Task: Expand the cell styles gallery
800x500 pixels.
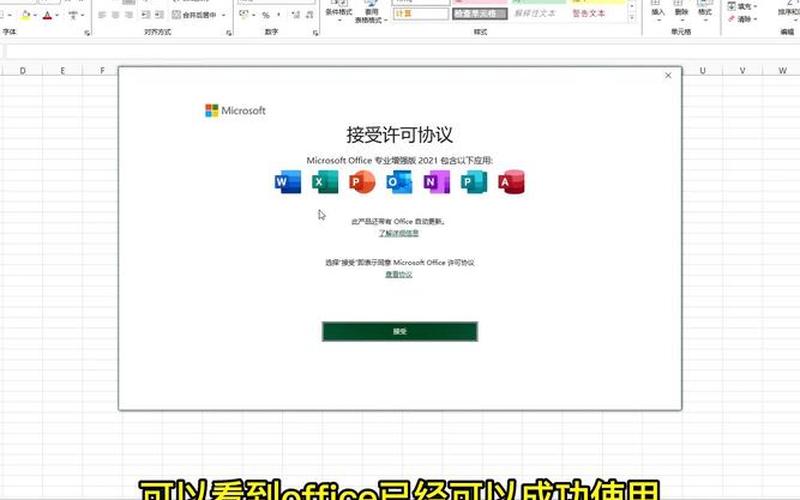Action: (x=632, y=18)
